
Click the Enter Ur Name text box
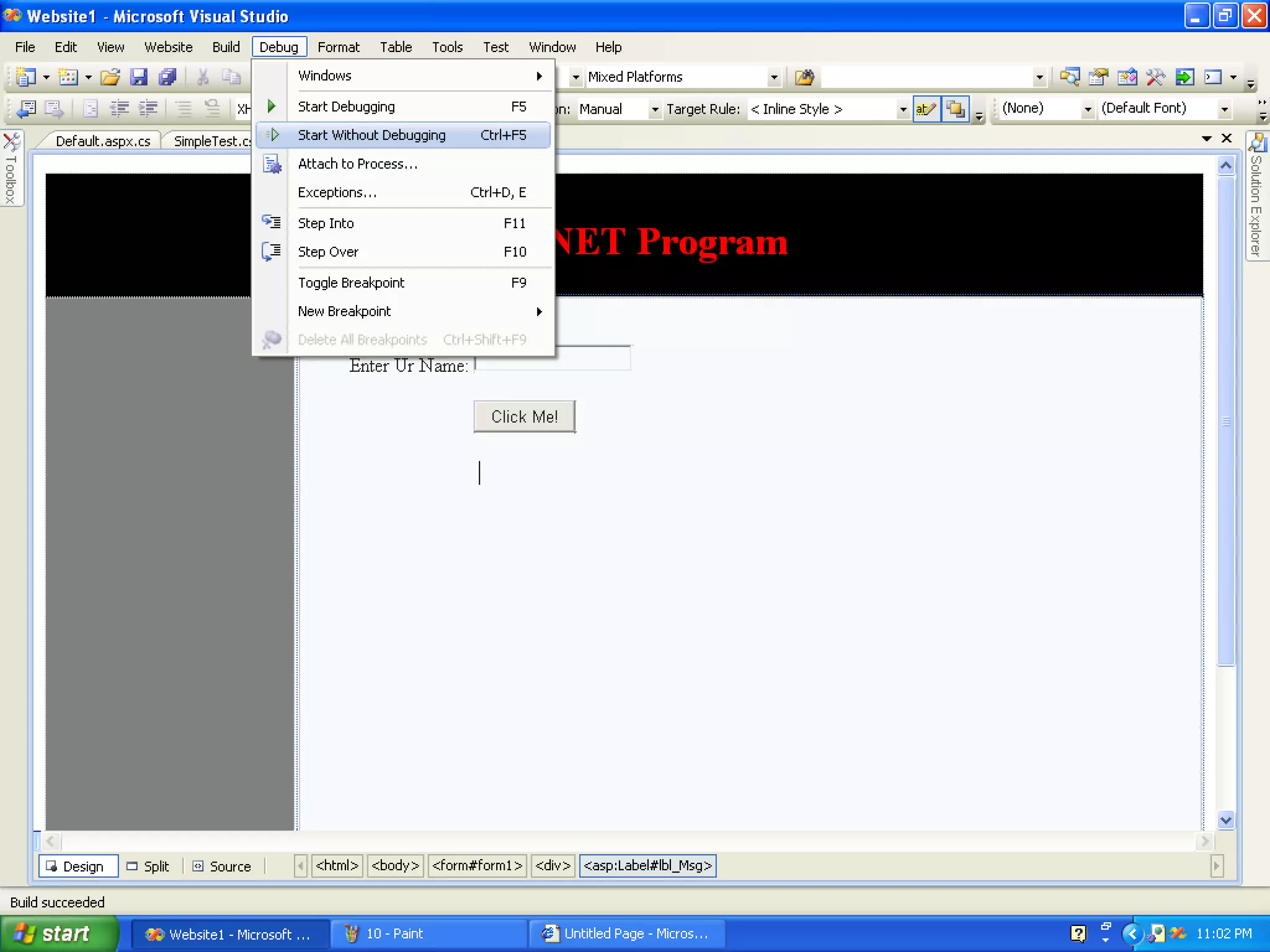tap(553, 358)
